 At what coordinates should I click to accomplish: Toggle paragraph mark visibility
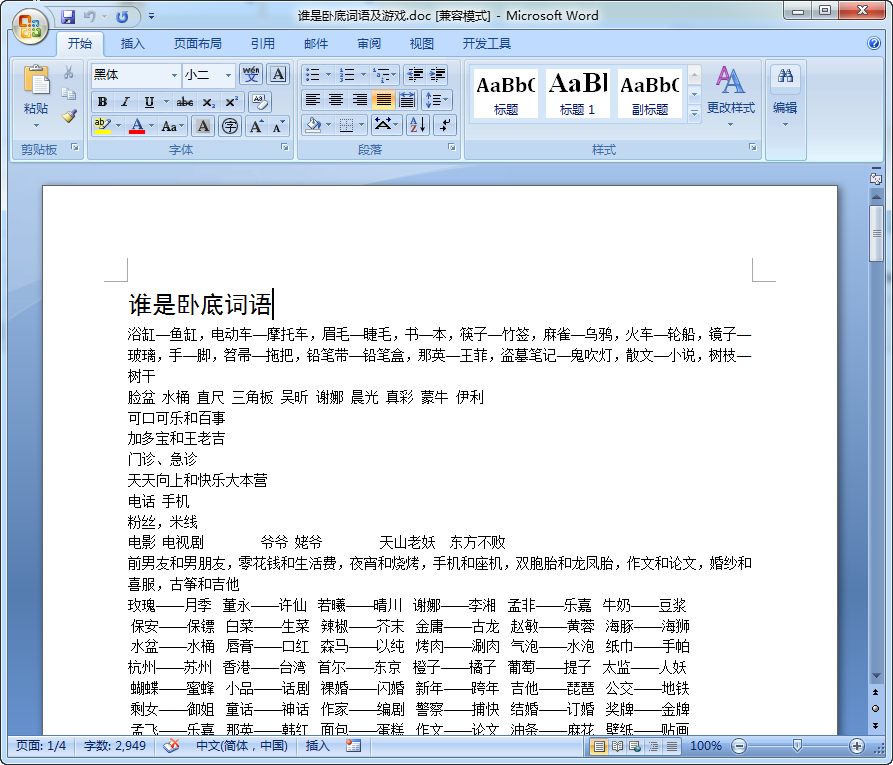coord(445,125)
